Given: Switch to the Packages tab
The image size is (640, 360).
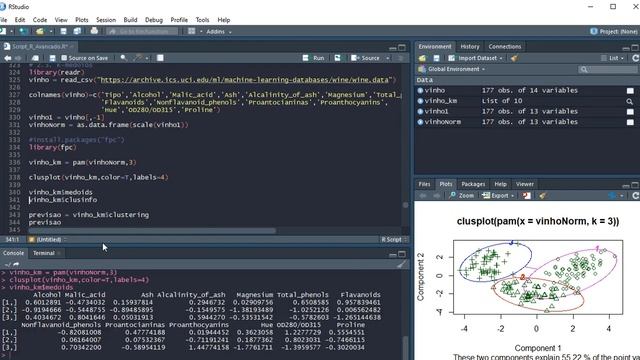Looking at the screenshot, I should click(473, 184).
